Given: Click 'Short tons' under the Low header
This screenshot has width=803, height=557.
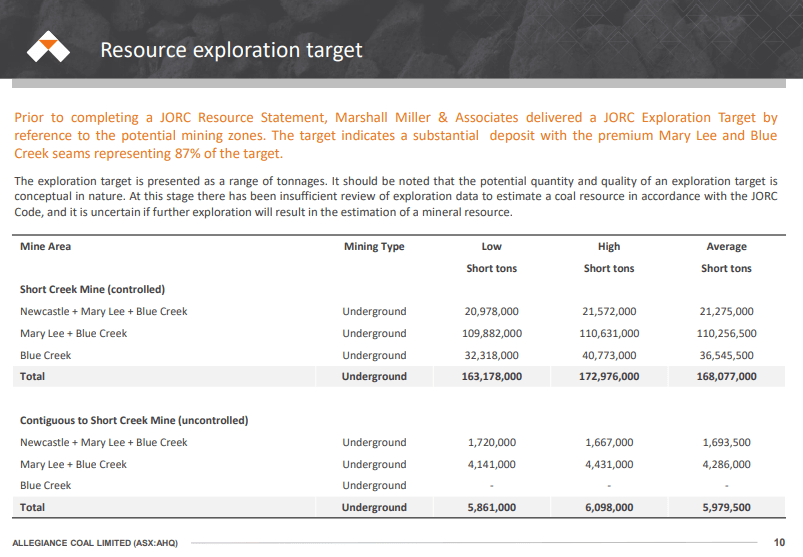Looking at the screenshot, I should coord(491,268).
